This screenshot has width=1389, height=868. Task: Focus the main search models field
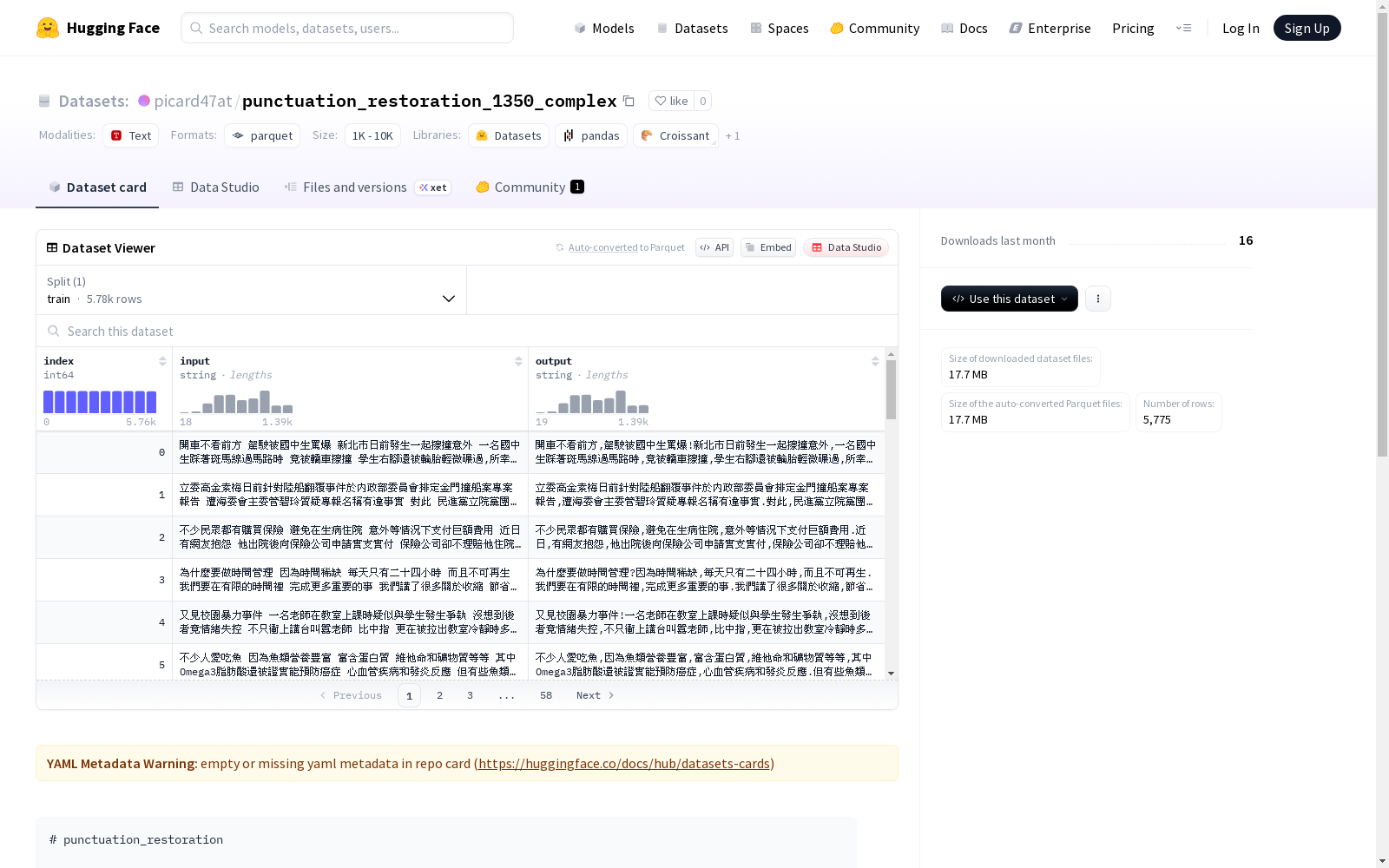(347, 28)
